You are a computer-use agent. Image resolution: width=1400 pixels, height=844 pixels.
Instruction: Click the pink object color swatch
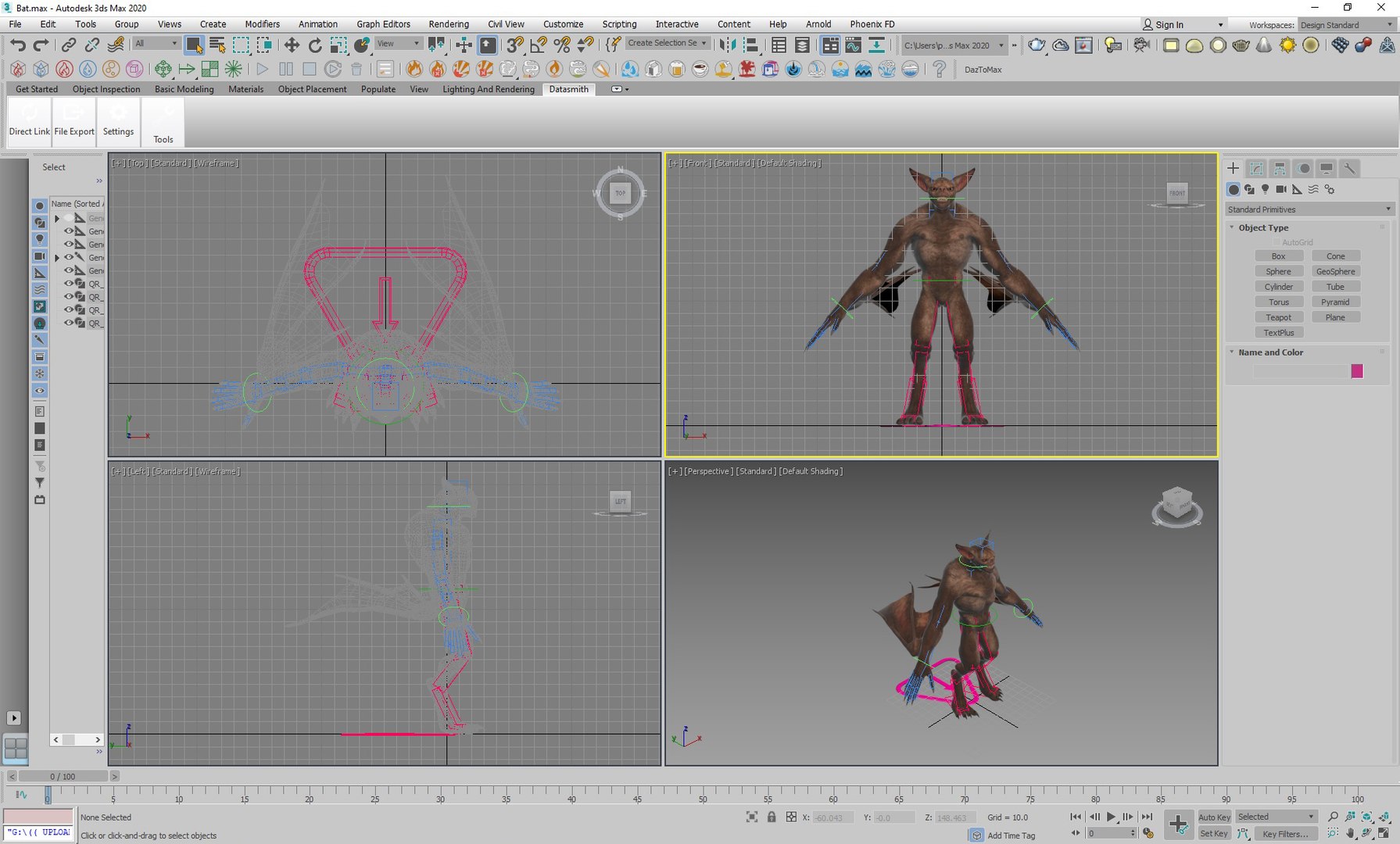(x=1357, y=371)
